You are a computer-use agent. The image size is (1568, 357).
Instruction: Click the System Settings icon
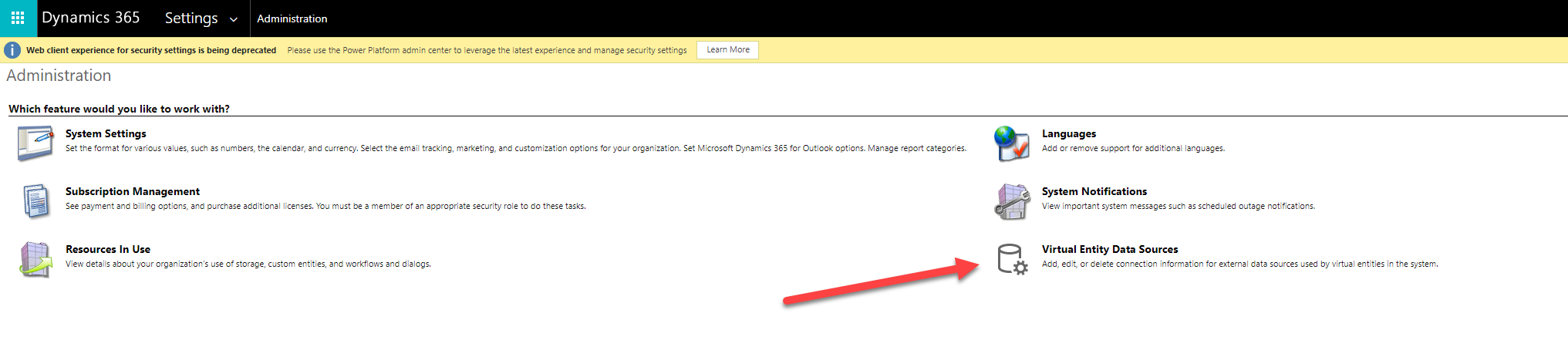pyautogui.click(x=35, y=143)
